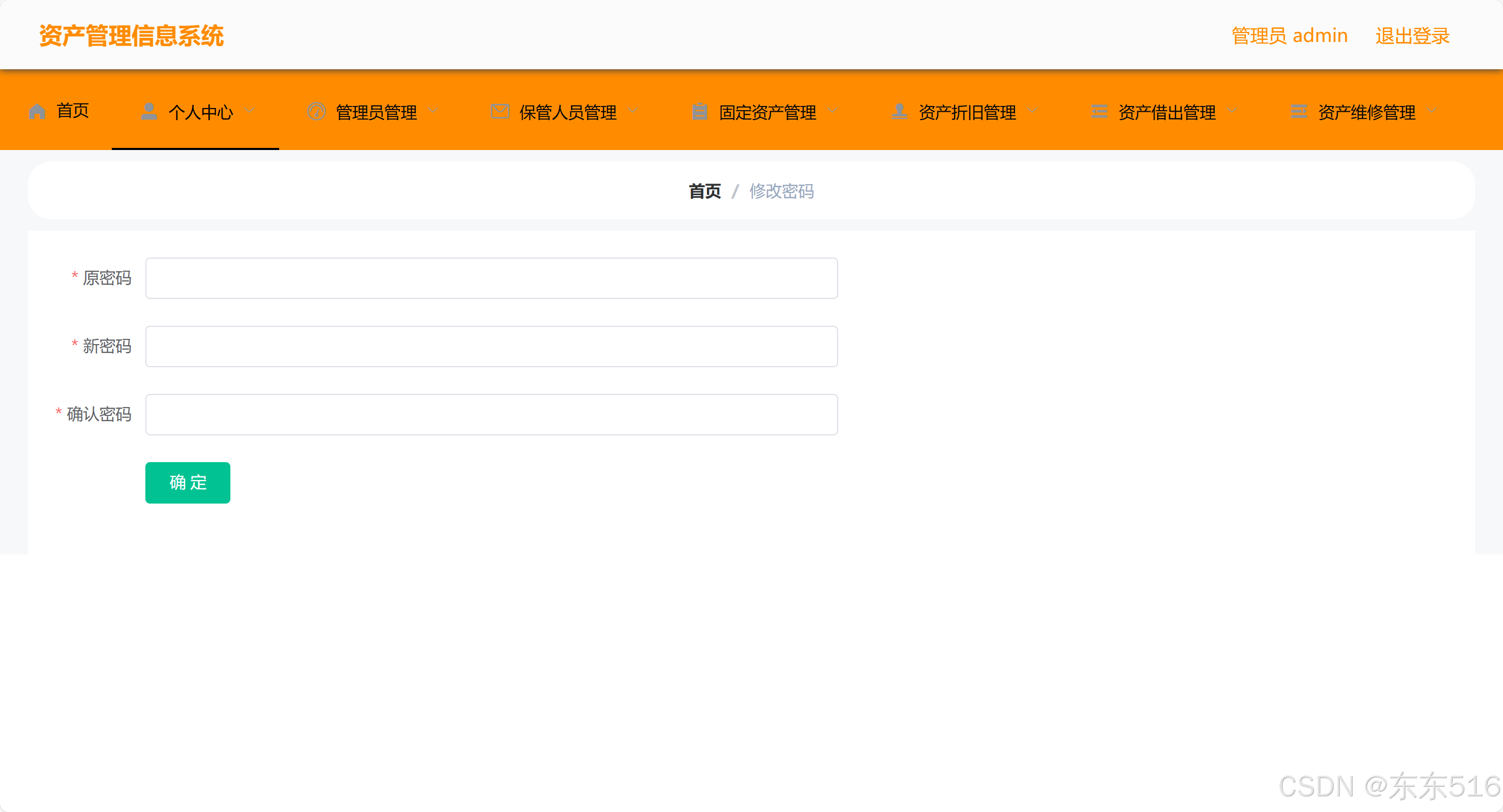Click the gauge icon beside 管理员管理
This screenshot has height=812, width=1503.
click(316, 111)
